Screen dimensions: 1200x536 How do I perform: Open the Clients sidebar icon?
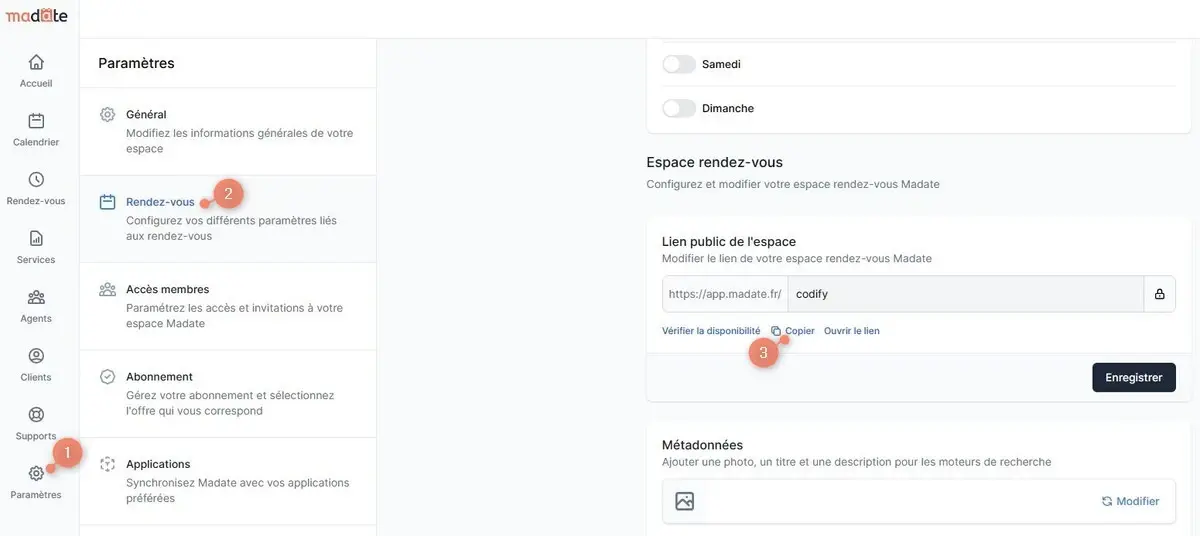point(36,356)
